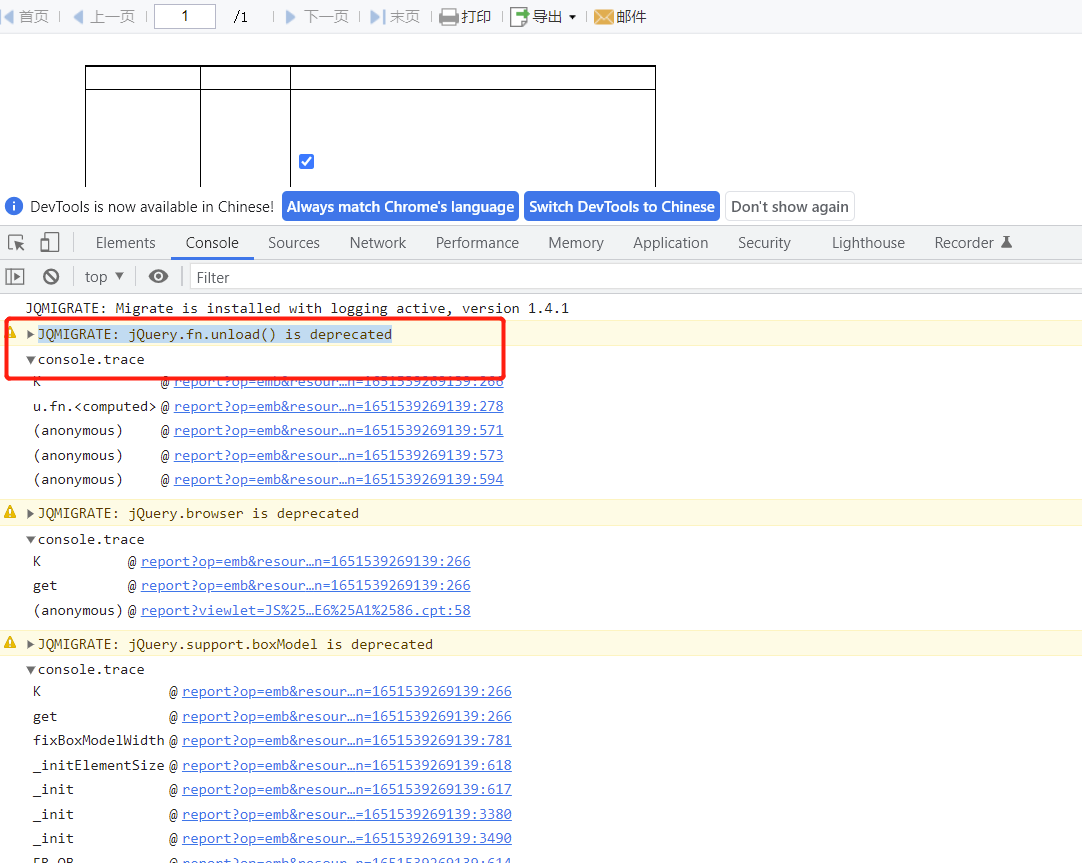Open _init source link ending :617
The image size is (1082, 863).
347,790
